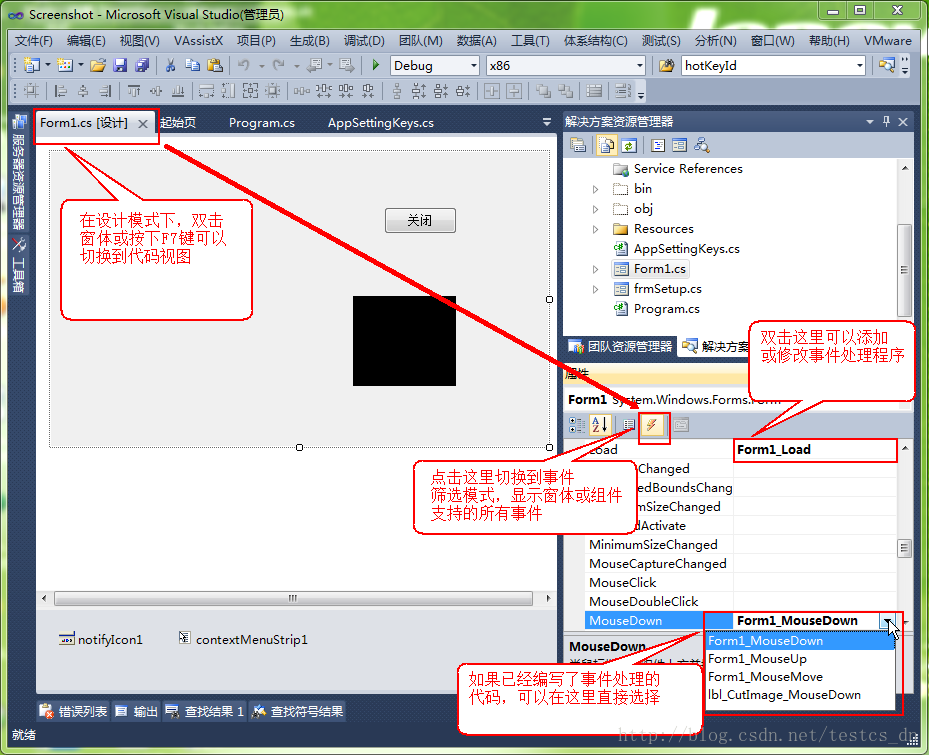Click View Designer icon in Solution Explorer
The height and width of the screenshot is (755, 929).
680,145
